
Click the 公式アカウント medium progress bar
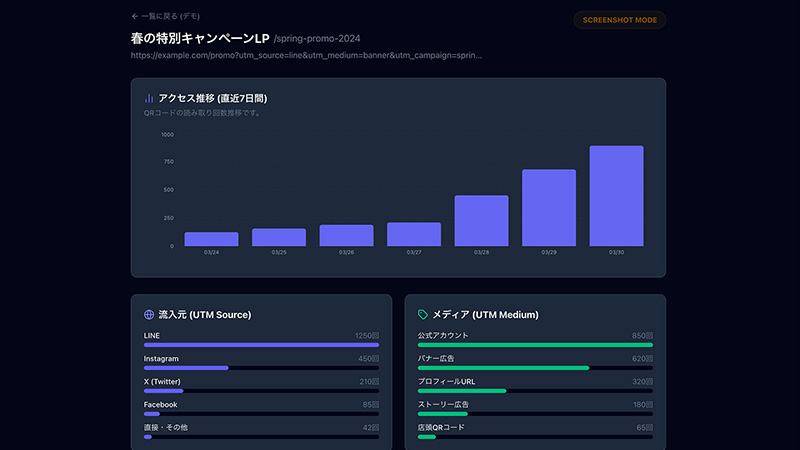(535, 345)
